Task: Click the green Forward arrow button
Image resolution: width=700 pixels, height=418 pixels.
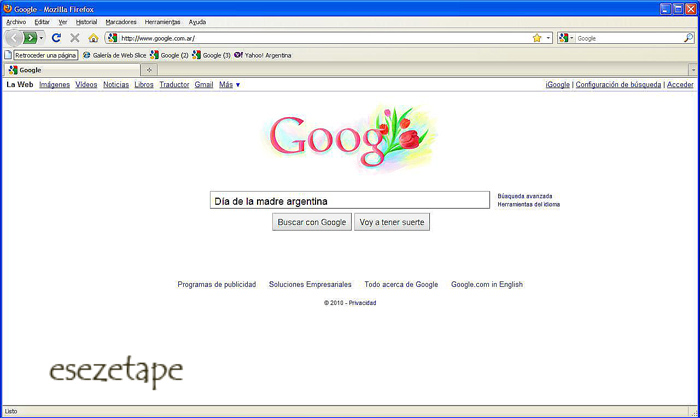Action: pyautogui.click(x=30, y=38)
